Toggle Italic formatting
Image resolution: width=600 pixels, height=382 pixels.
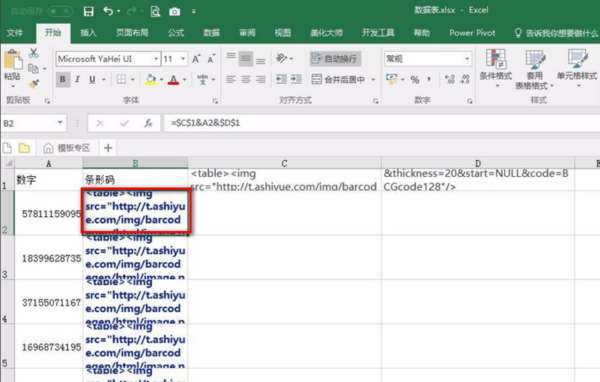pos(78,80)
